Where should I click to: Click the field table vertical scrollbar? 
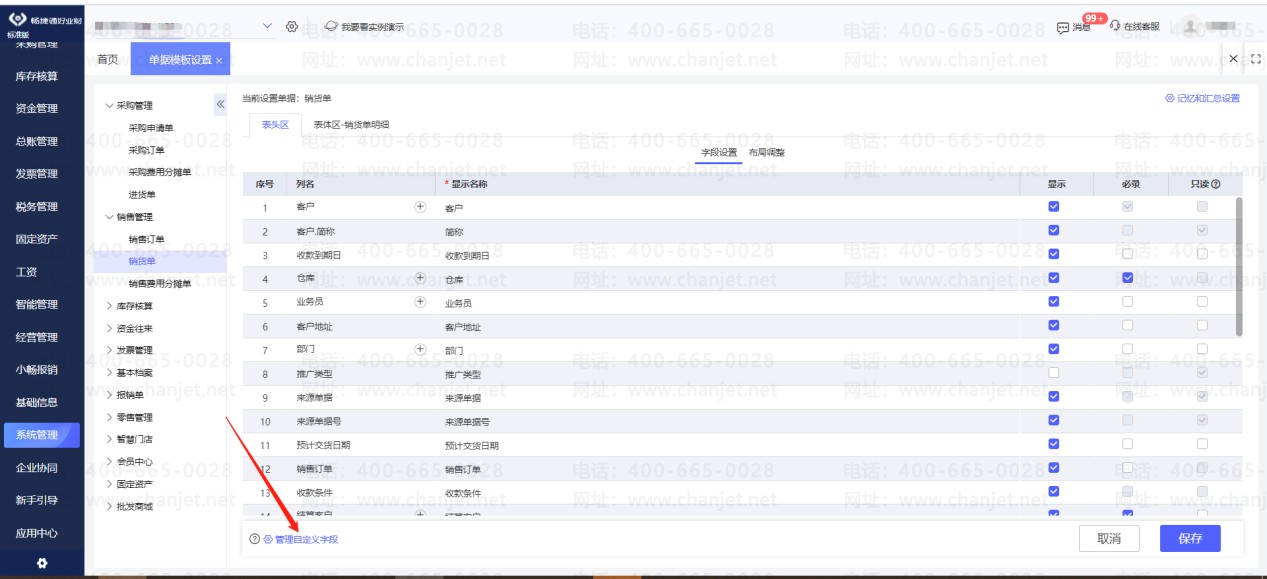tap(1240, 265)
